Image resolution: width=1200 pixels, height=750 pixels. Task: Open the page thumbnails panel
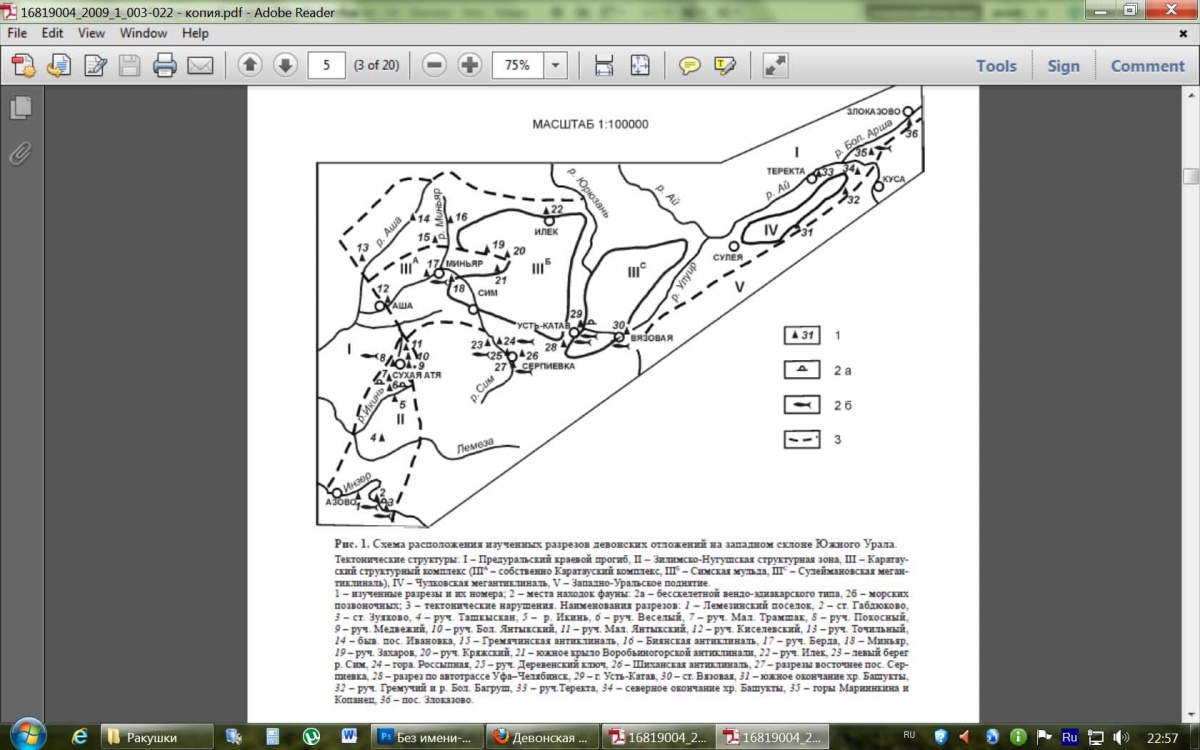click(21, 108)
